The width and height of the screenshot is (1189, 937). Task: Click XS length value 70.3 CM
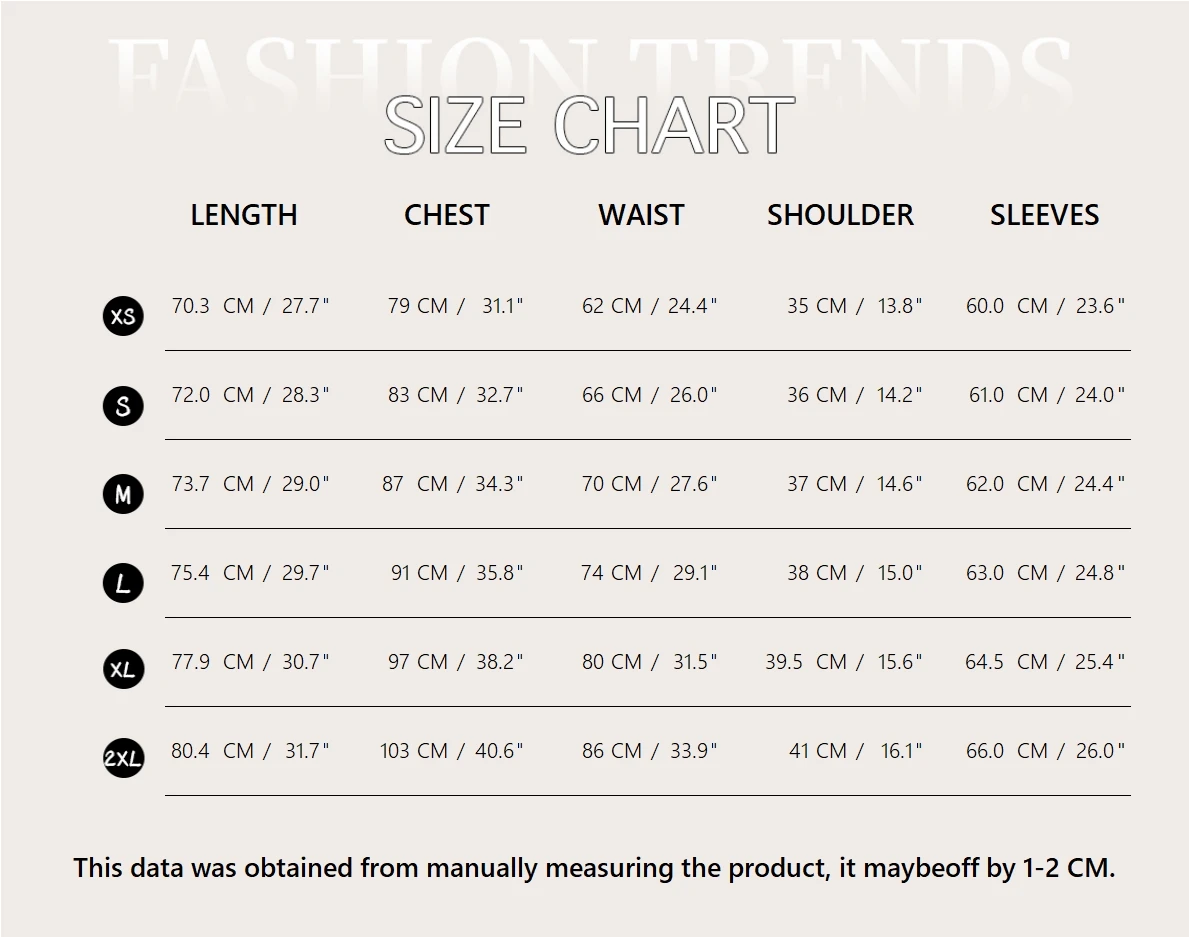212,306
